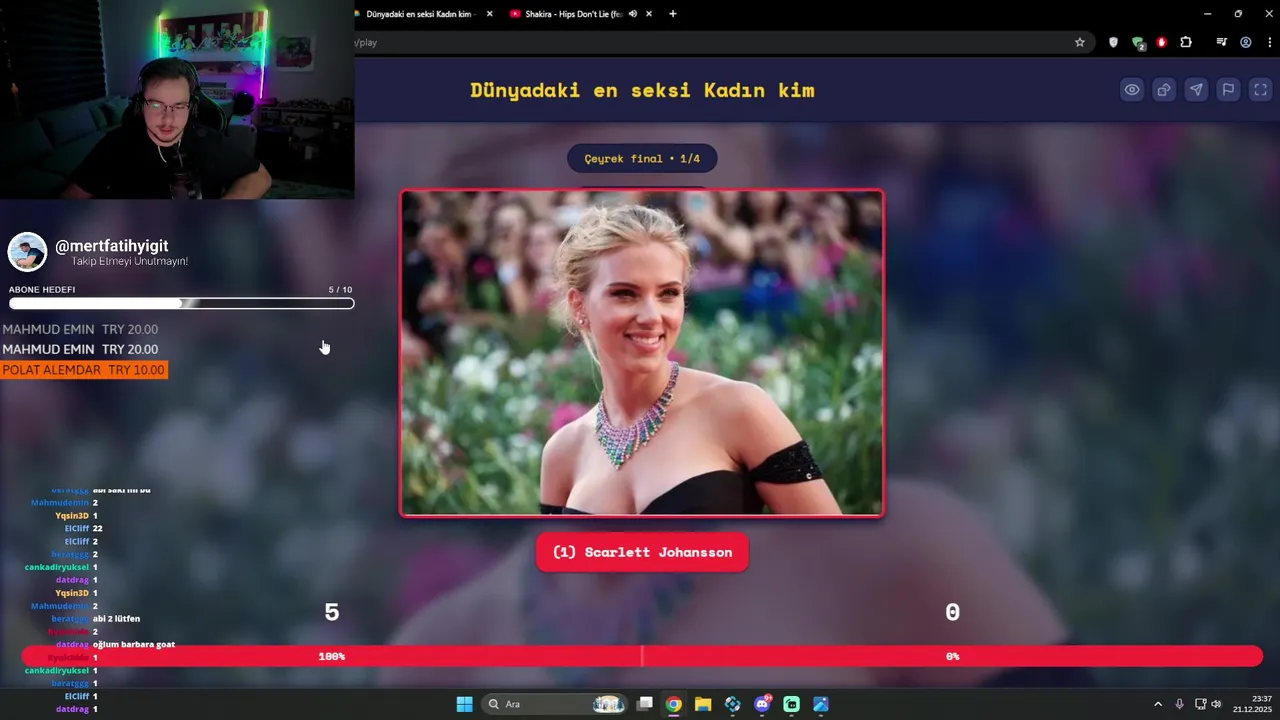Image resolution: width=1280 pixels, height=720 pixels.
Task: Click the streamer profile avatar
Action: tap(27, 252)
